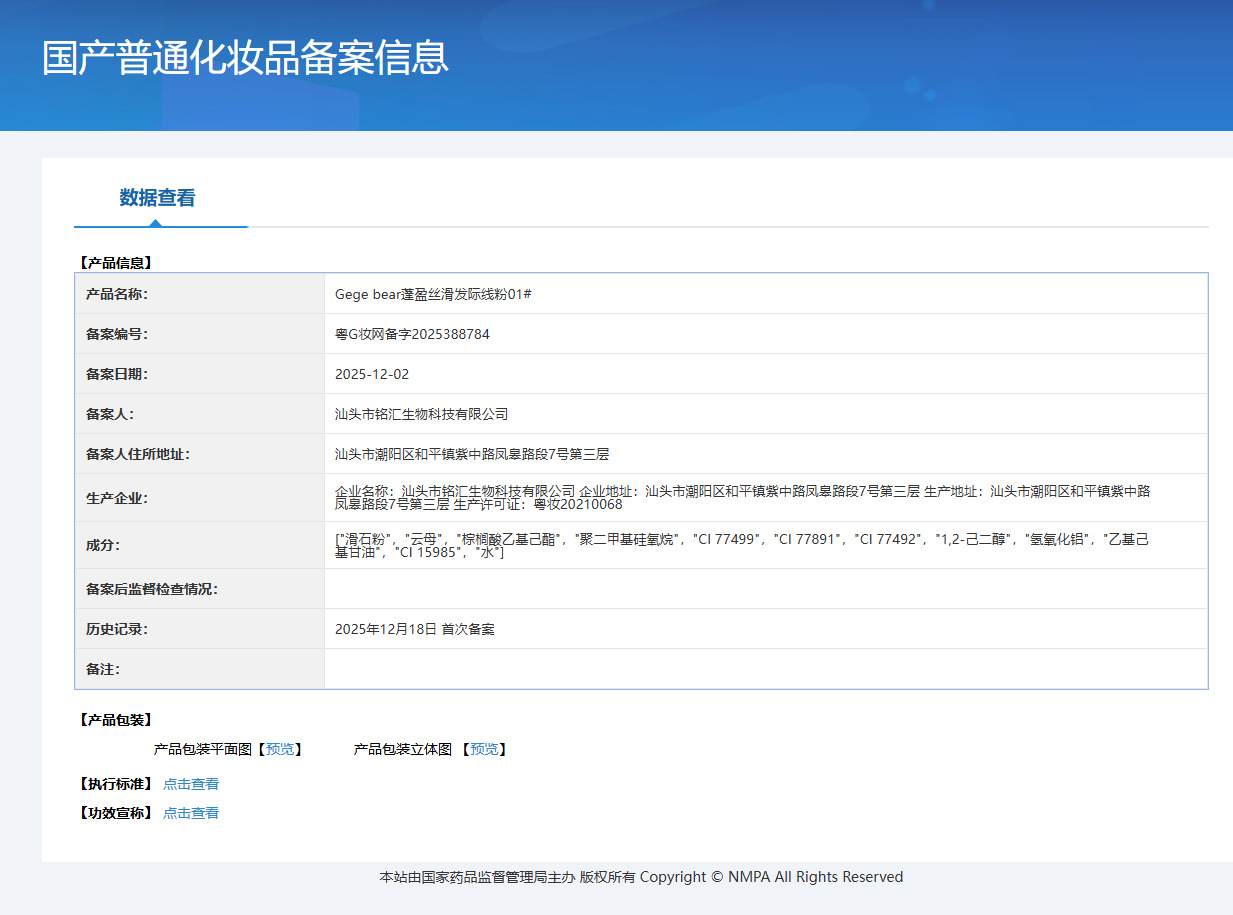
Task: Click the 生产企业 details text
Action: click(x=742, y=497)
